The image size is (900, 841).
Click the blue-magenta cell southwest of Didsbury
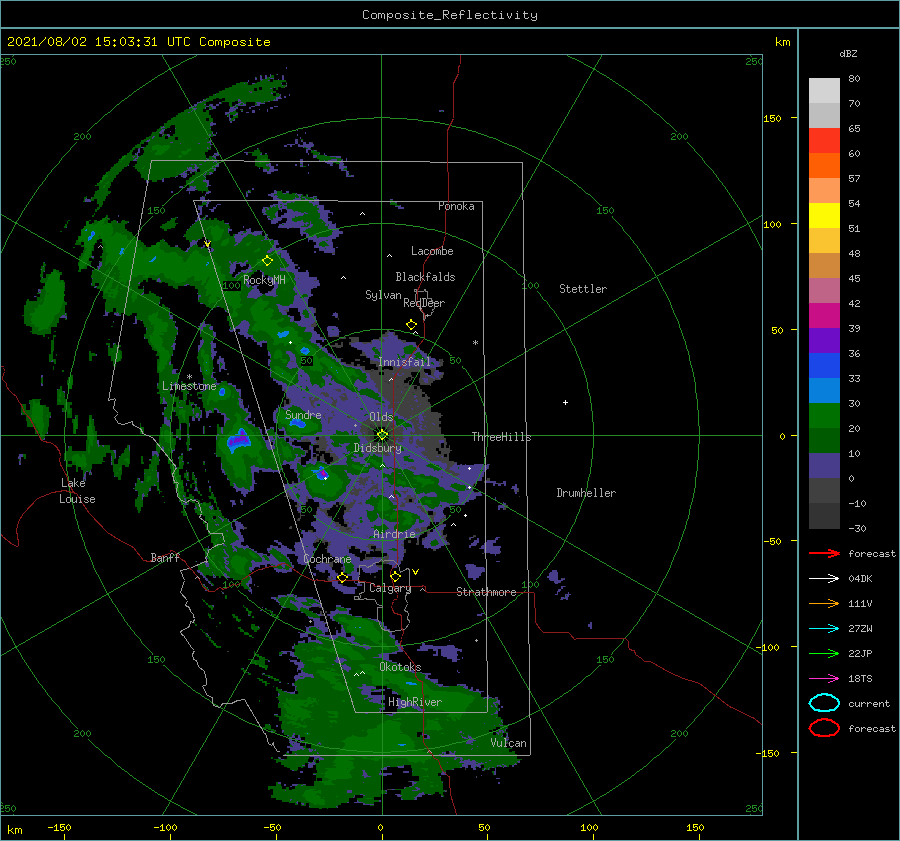point(322,473)
